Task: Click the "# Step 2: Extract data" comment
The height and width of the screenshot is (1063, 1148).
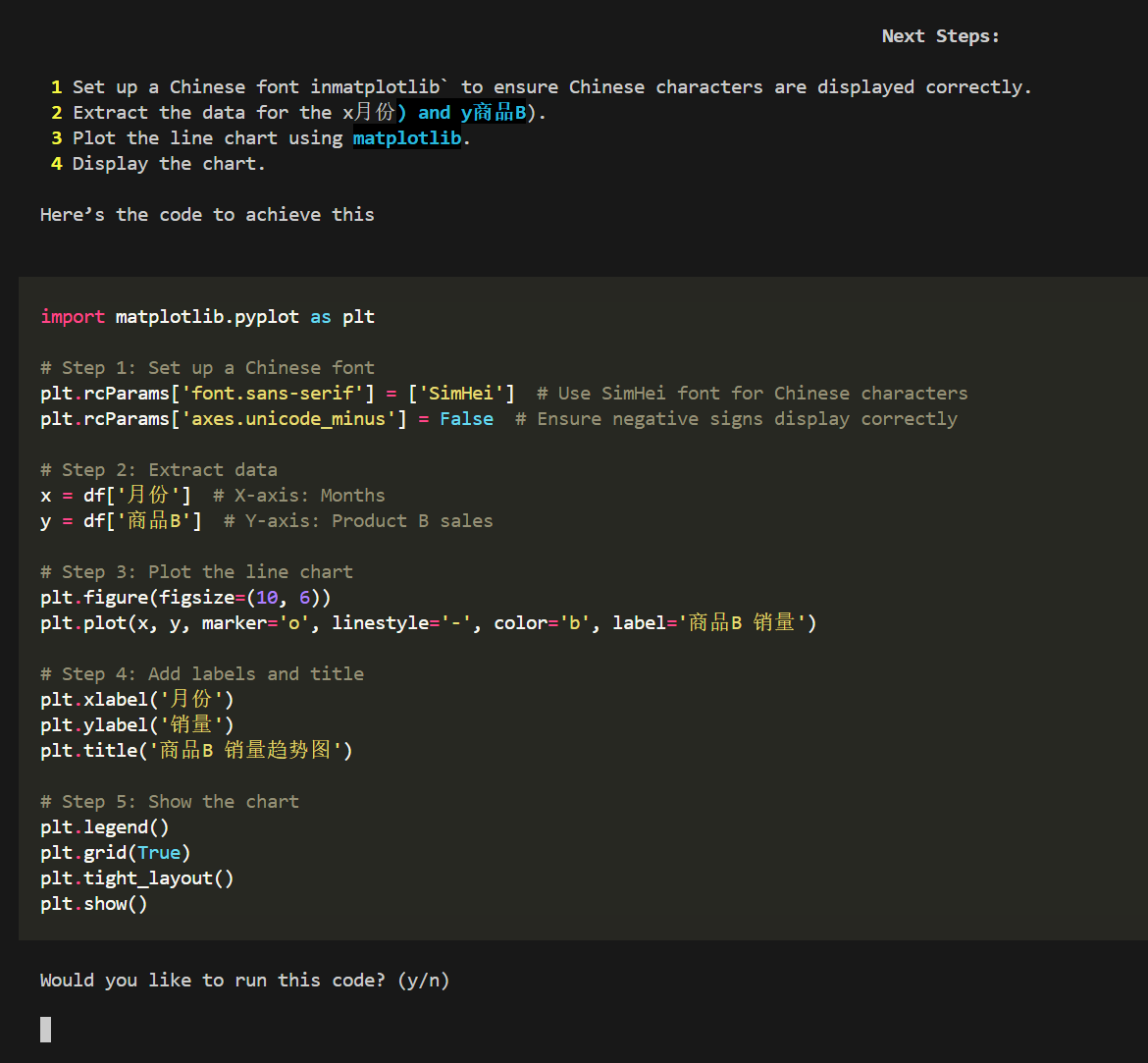Action: point(159,469)
